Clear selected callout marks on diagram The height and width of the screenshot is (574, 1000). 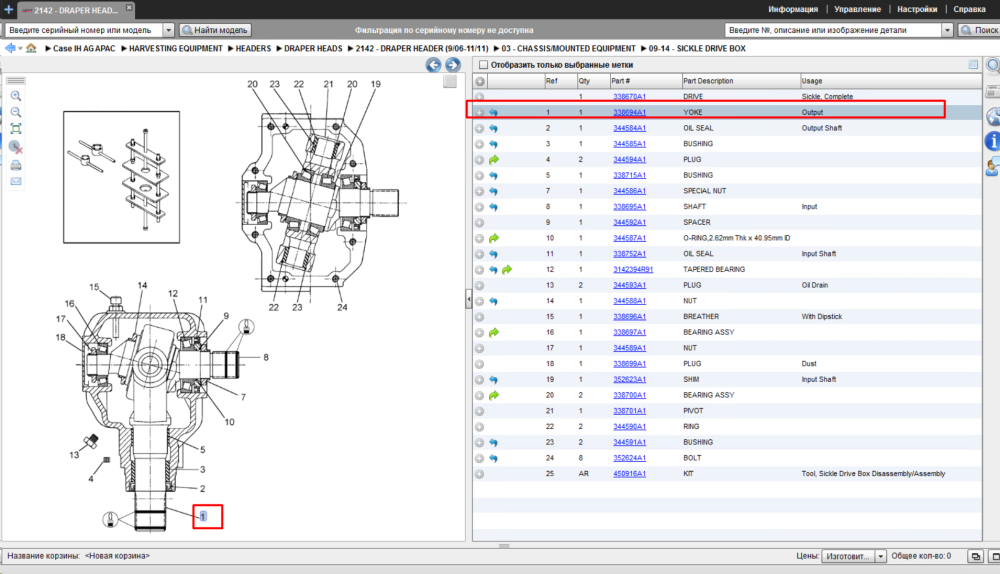point(16,147)
